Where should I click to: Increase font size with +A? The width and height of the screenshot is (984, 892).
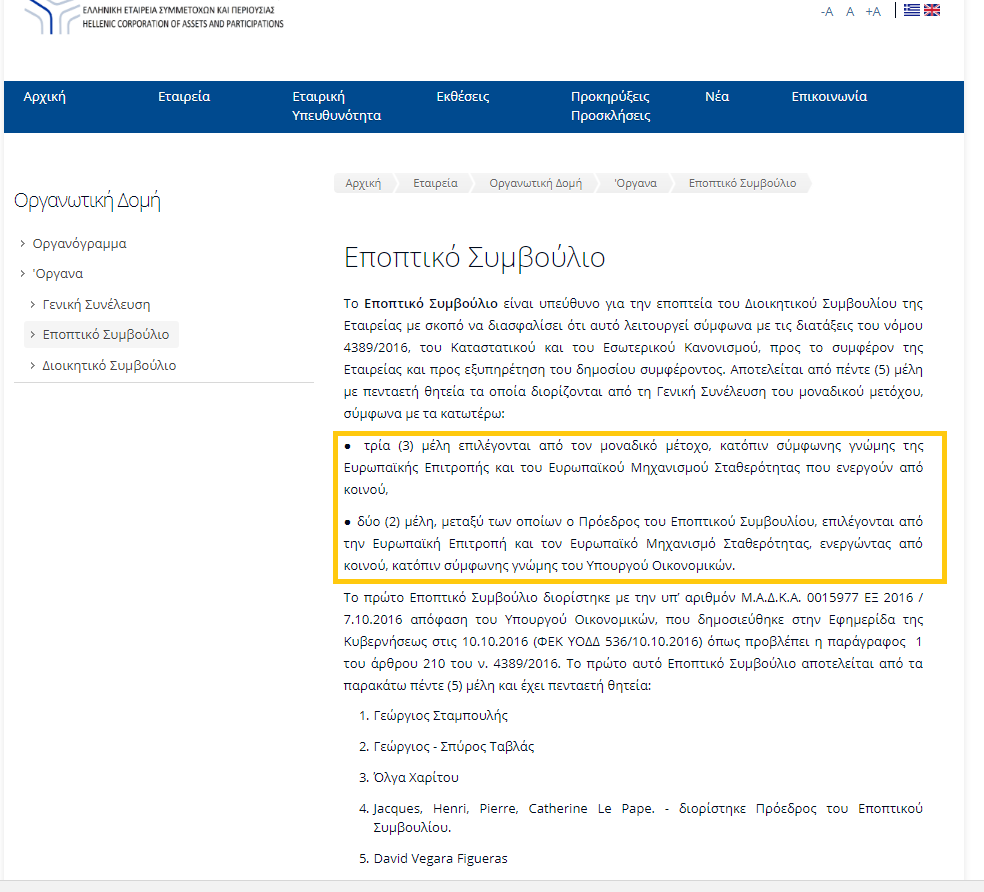point(873,11)
